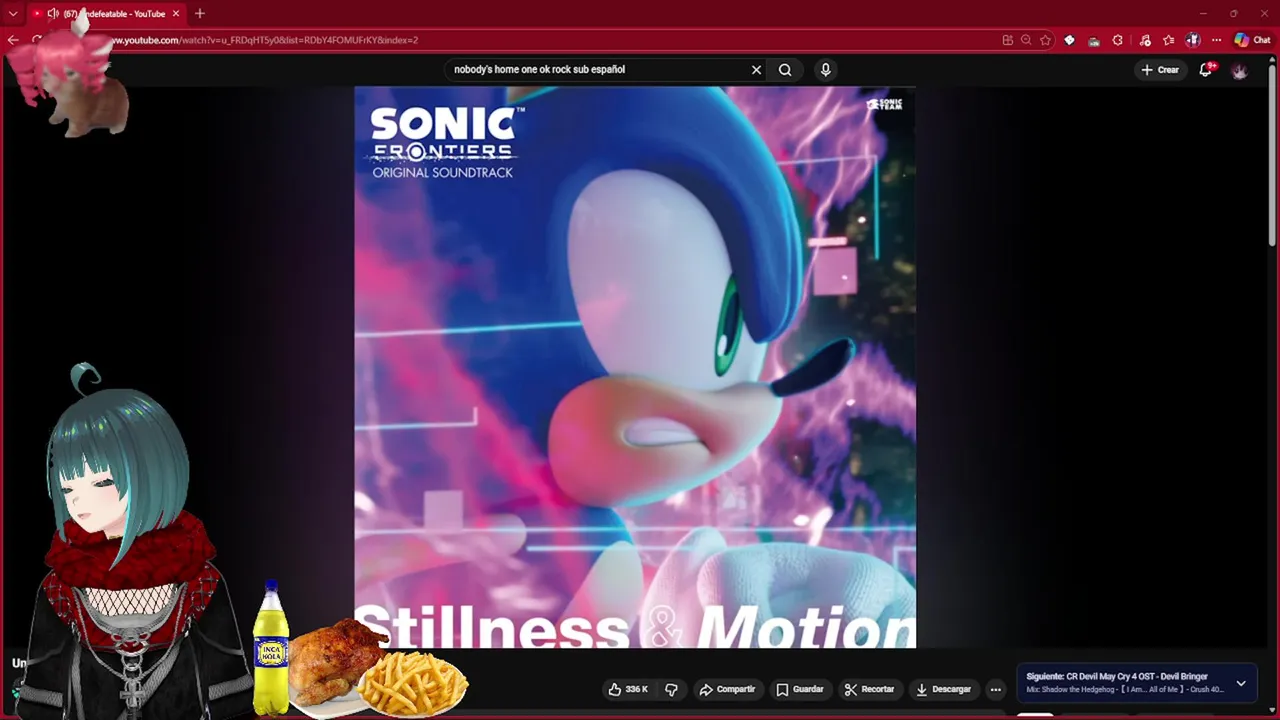This screenshot has height=720, width=1280.
Task: Switch to the Undefeatable - YouTube tab
Action: click(x=107, y=14)
